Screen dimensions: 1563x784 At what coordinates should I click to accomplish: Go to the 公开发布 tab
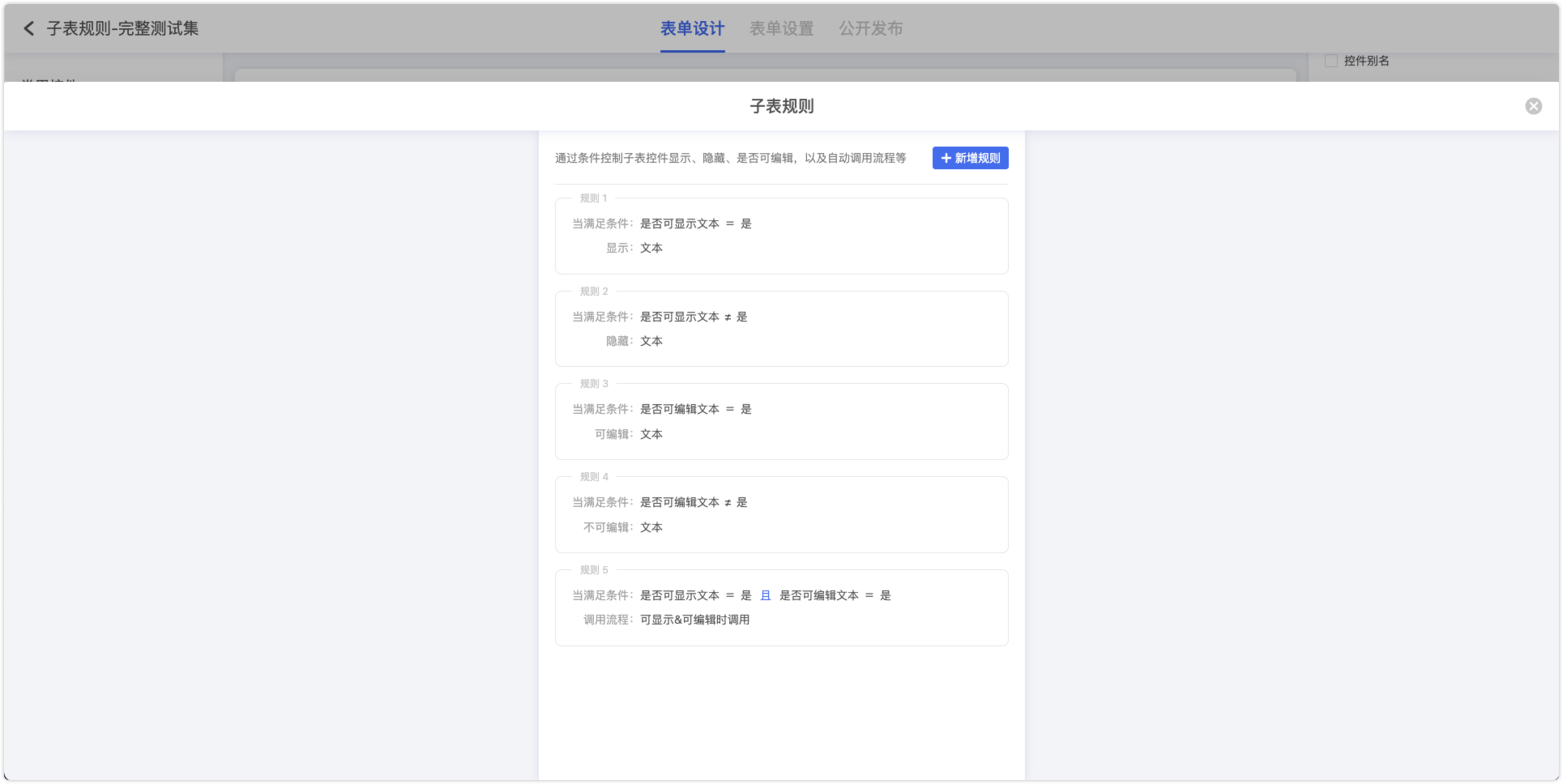point(870,28)
